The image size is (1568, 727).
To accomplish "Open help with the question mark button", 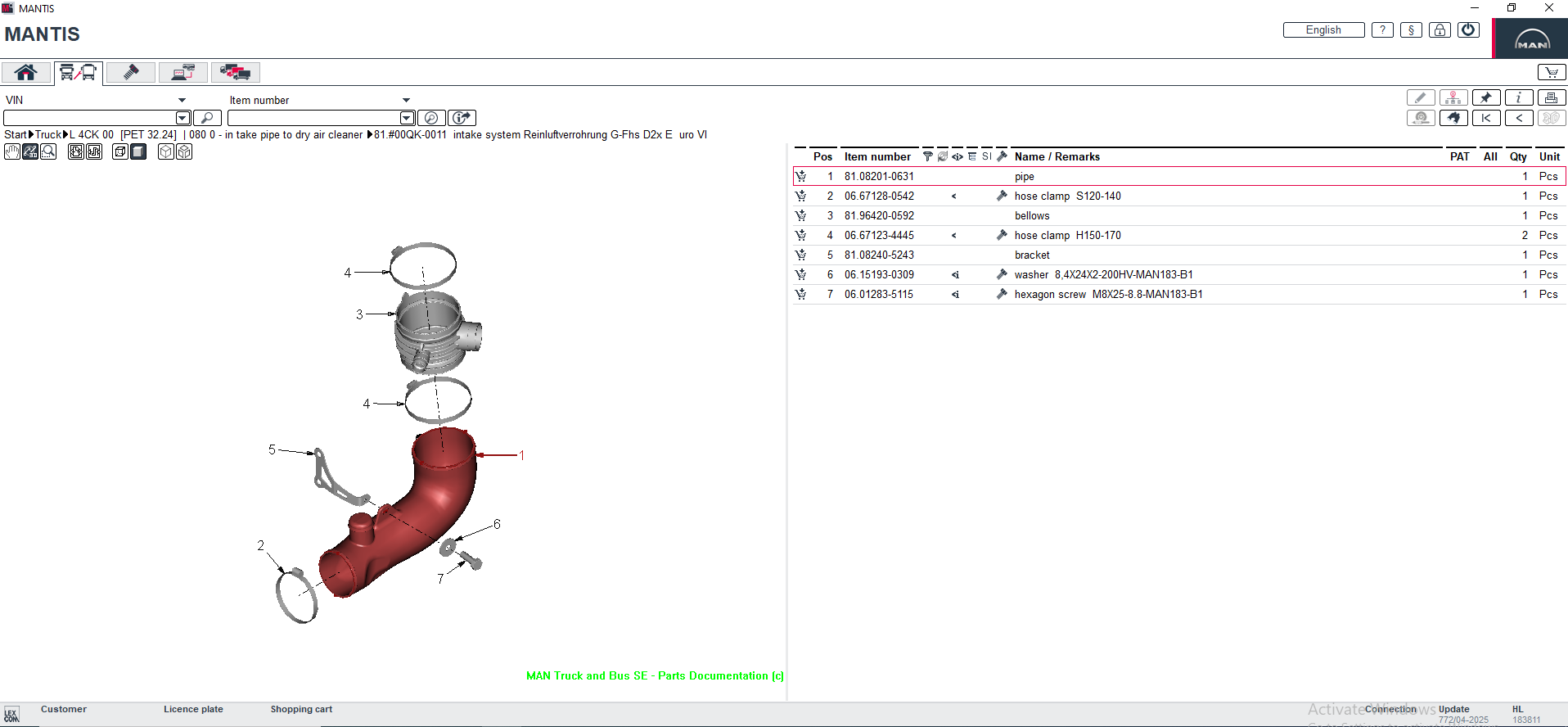I will pyautogui.click(x=1382, y=30).
